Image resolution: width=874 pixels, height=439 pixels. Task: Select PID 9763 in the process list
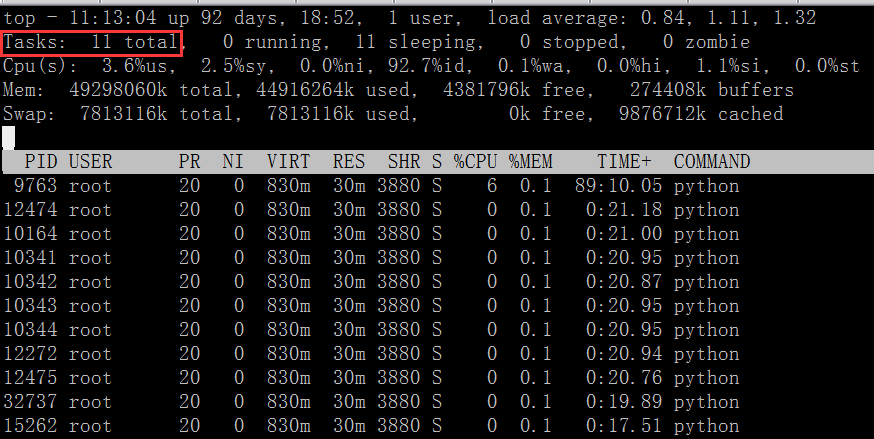tap(35, 186)
